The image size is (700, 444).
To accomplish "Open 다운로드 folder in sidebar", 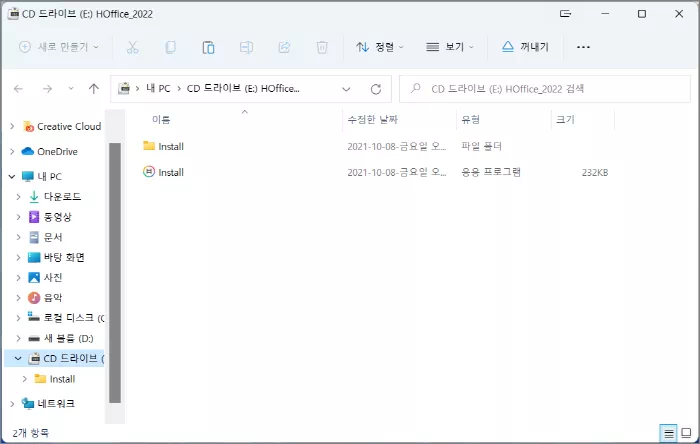I will (x=62, y=197).
